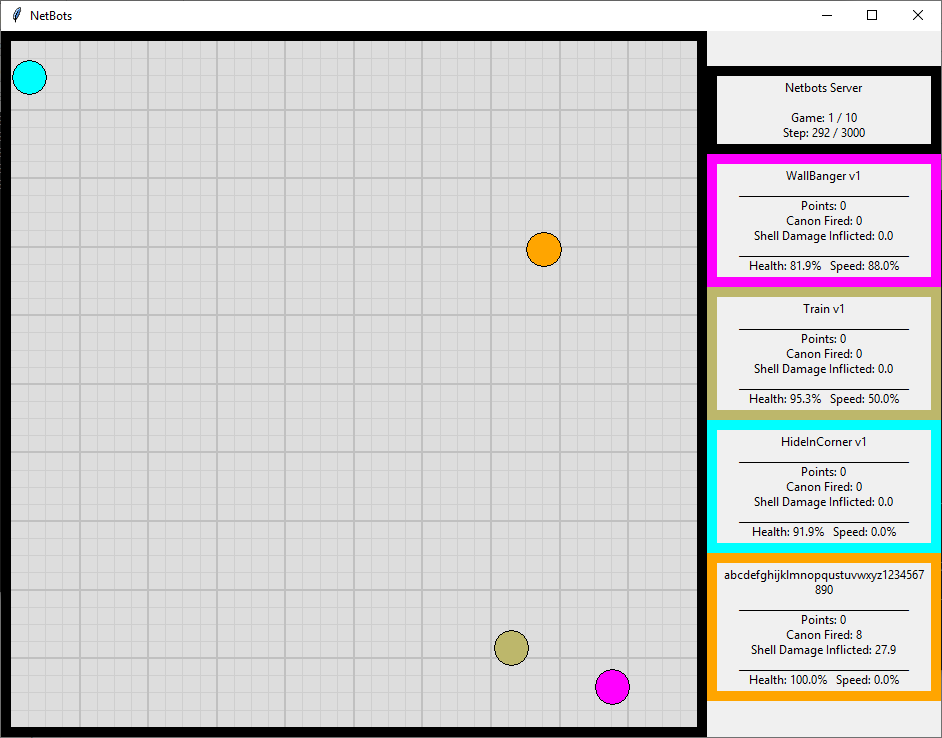Click the magenta WallBanger robot circle
The width and height of the screenshot is (942, 738).
(612, 687)
